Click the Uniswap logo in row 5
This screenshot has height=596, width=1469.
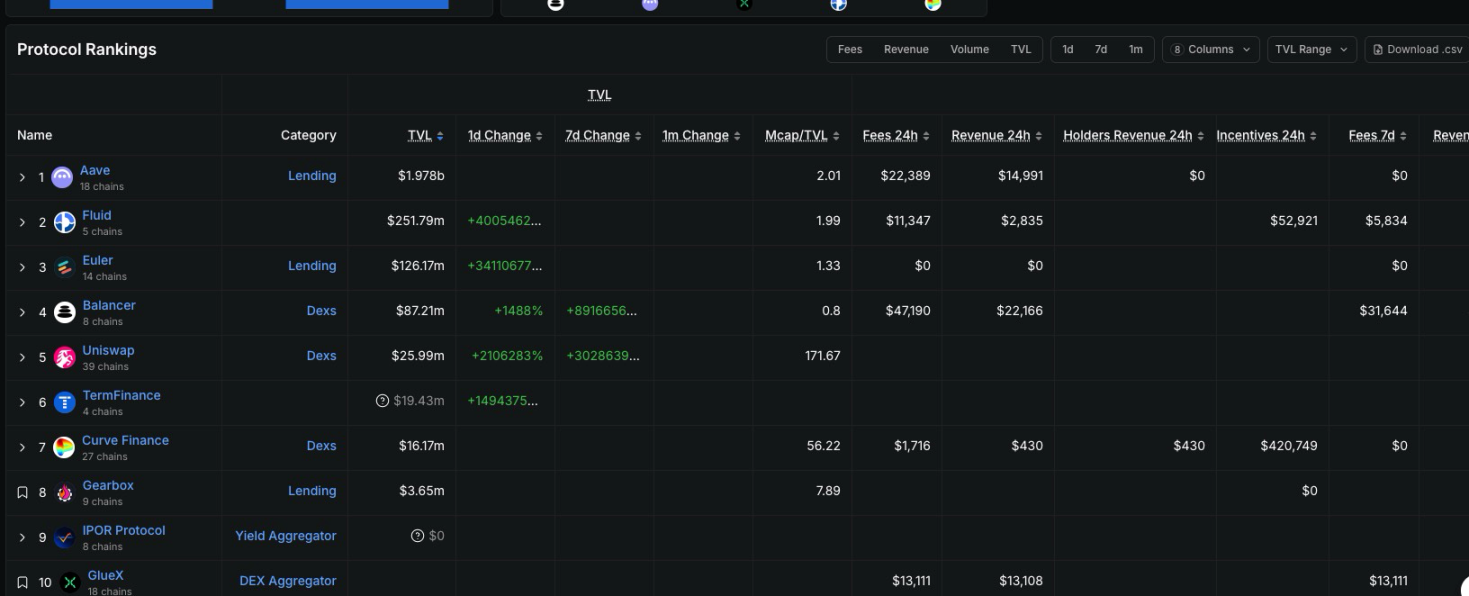click(65, 356)
